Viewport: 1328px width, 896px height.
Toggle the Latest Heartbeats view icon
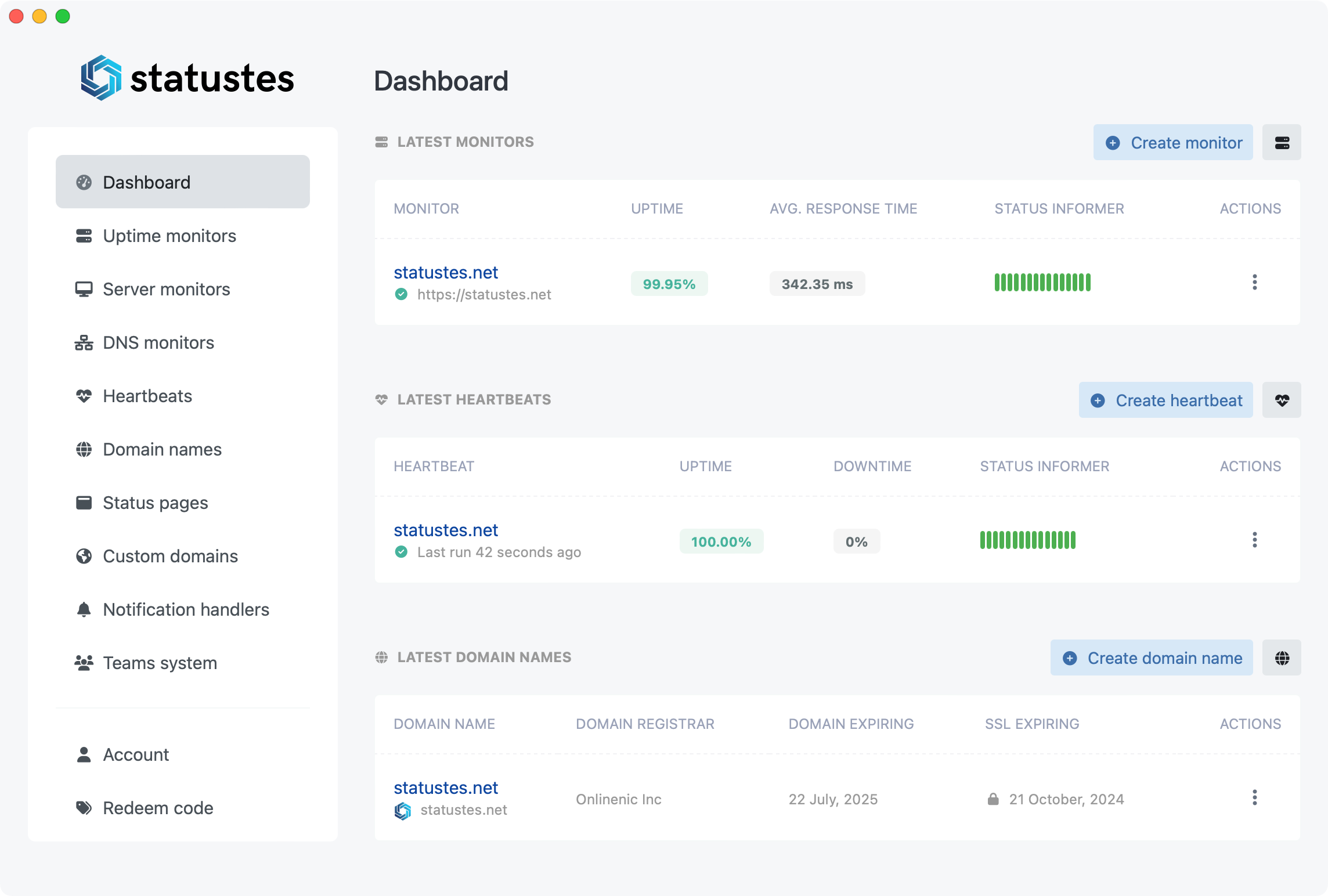click(1281, 399)
